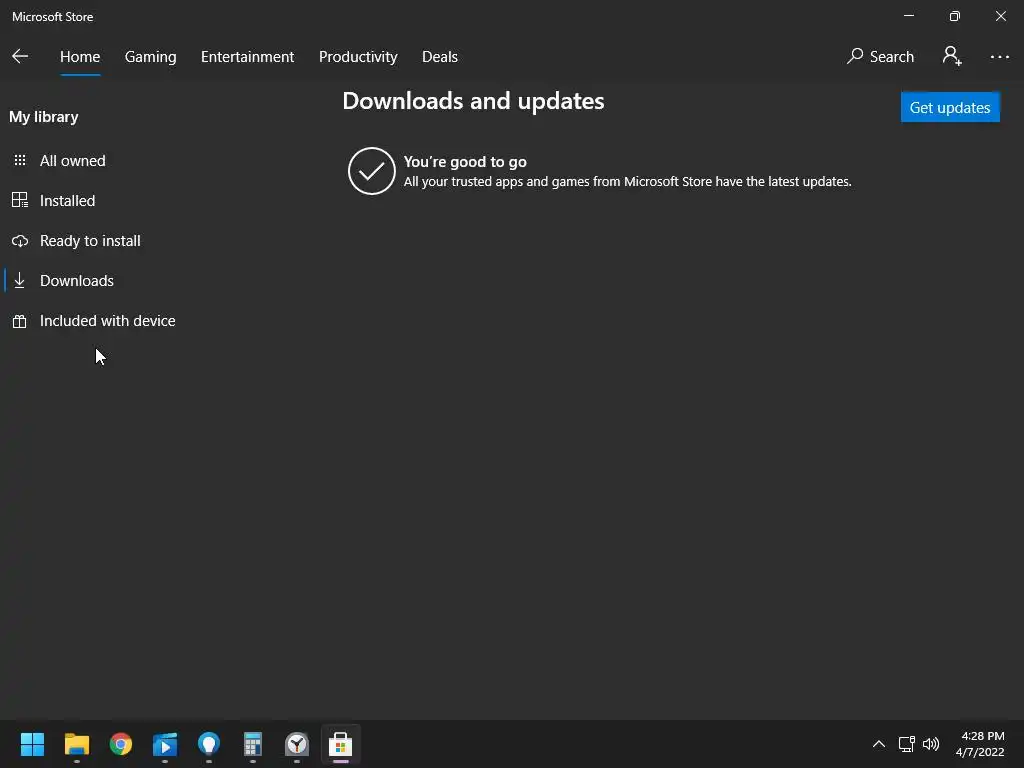Click the Search magnifier button
The width and height of the screenshot is (1024, 768).
tap(880, 57)
